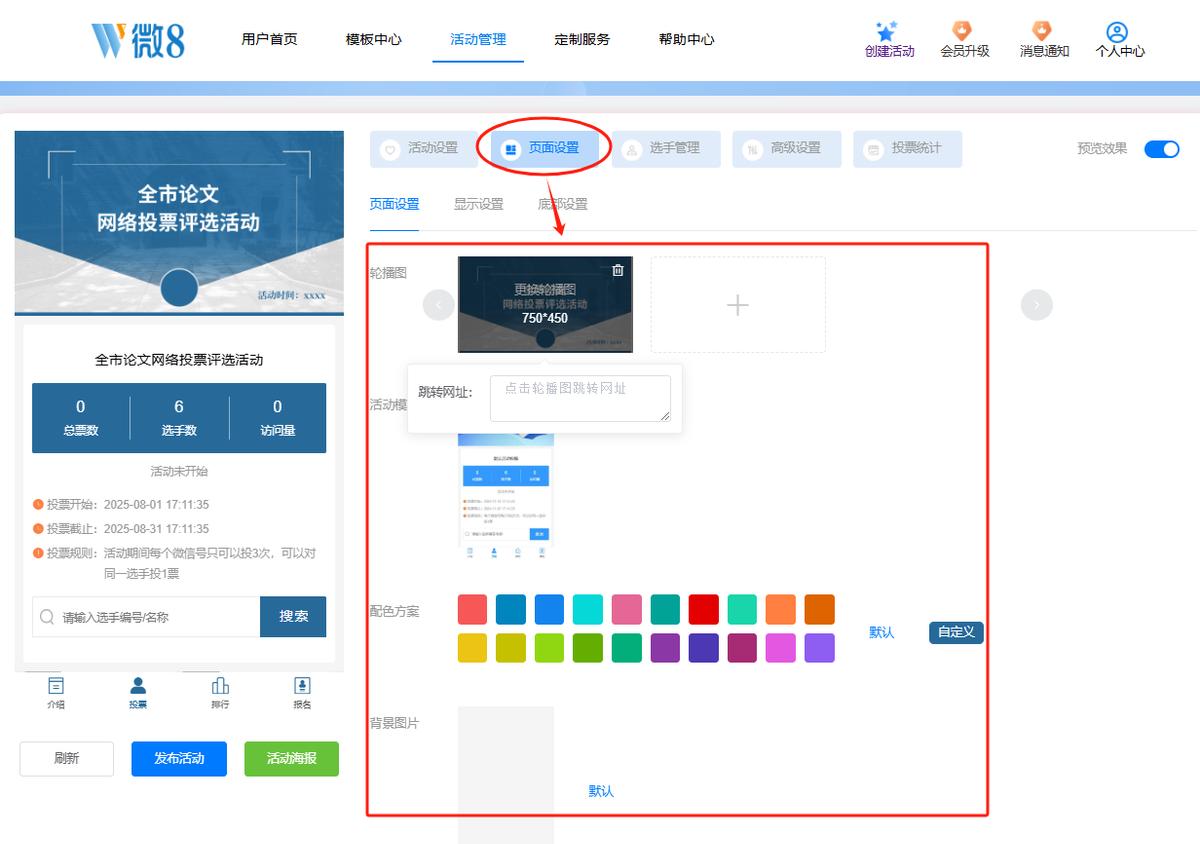Select the 活动模板 template thumbnail

506,495
